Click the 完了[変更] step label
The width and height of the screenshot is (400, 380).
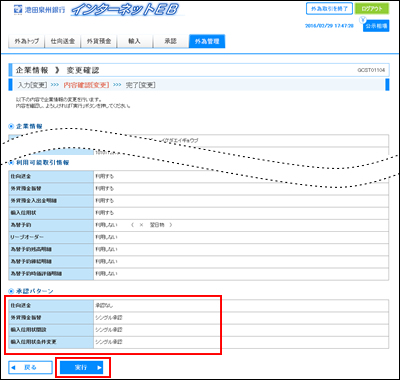(140, 85)
